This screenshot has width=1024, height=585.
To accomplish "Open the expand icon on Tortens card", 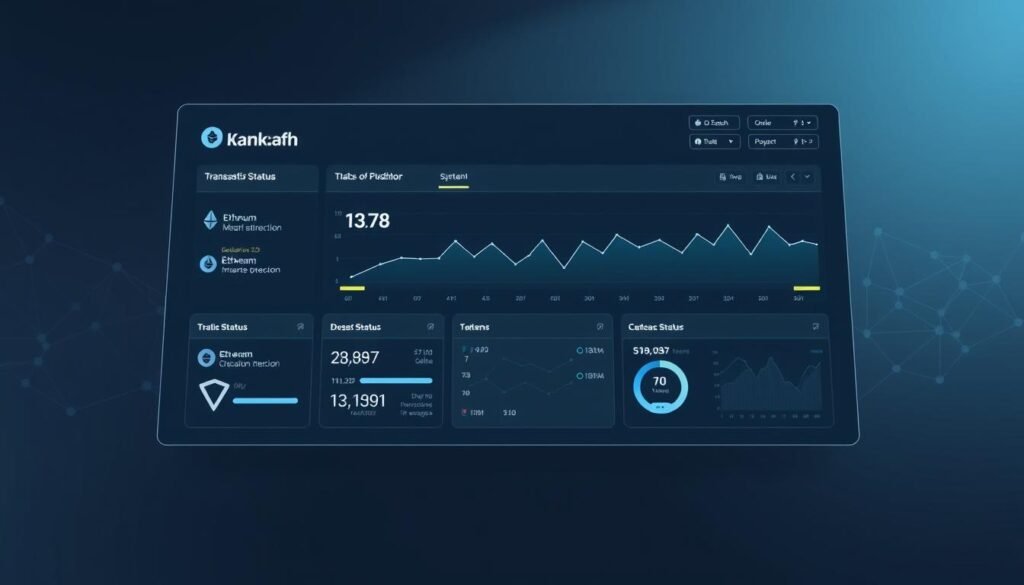I will pyautogui.click(x=600, y=327).
